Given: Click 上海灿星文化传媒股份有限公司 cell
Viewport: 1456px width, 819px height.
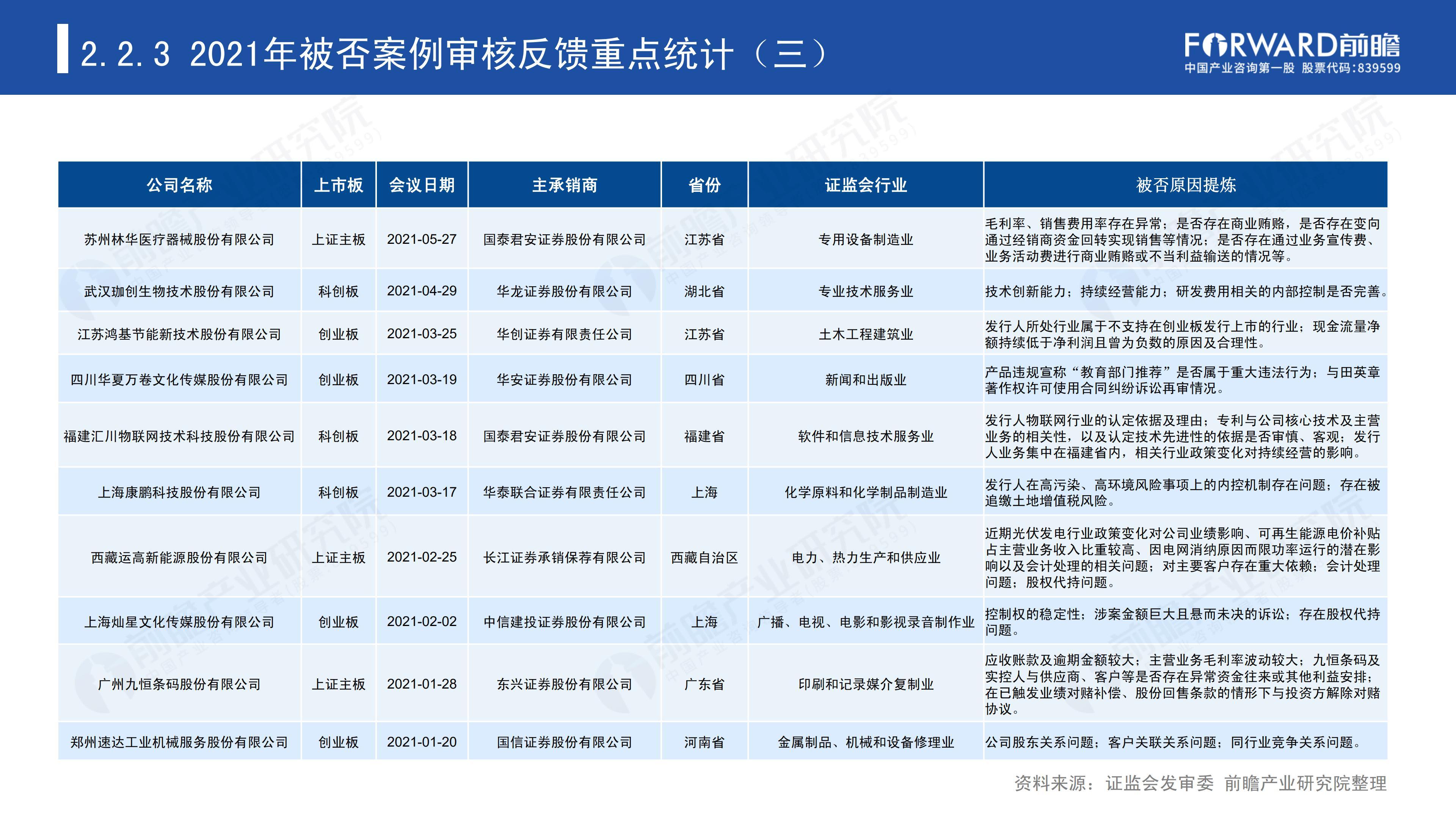Looking at the screenshot, I should [179, 622].
